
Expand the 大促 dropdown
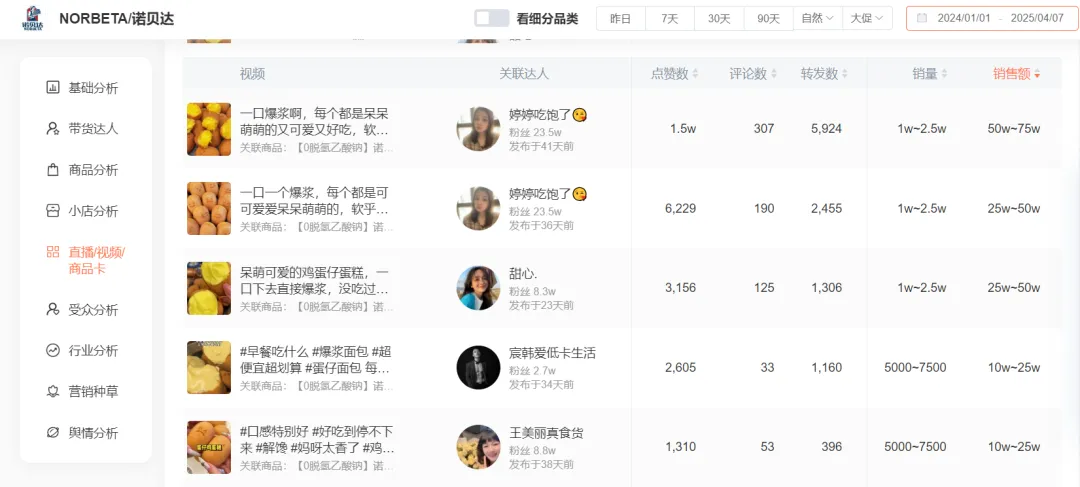[x=866, y=19]
